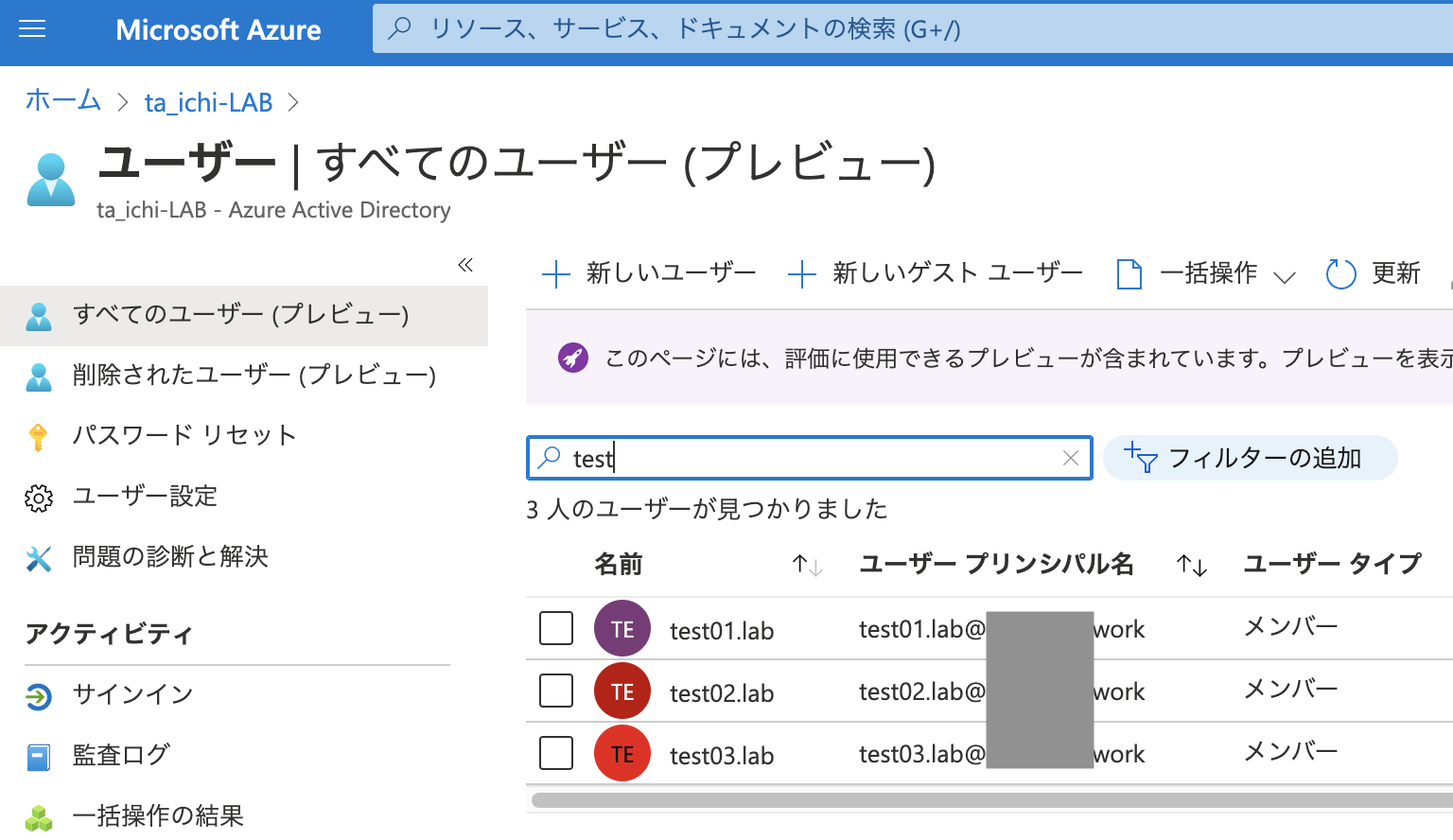Screen dimensions: 1453x840
Task: Select the test02.lab row checkbox
Action: 556,691
